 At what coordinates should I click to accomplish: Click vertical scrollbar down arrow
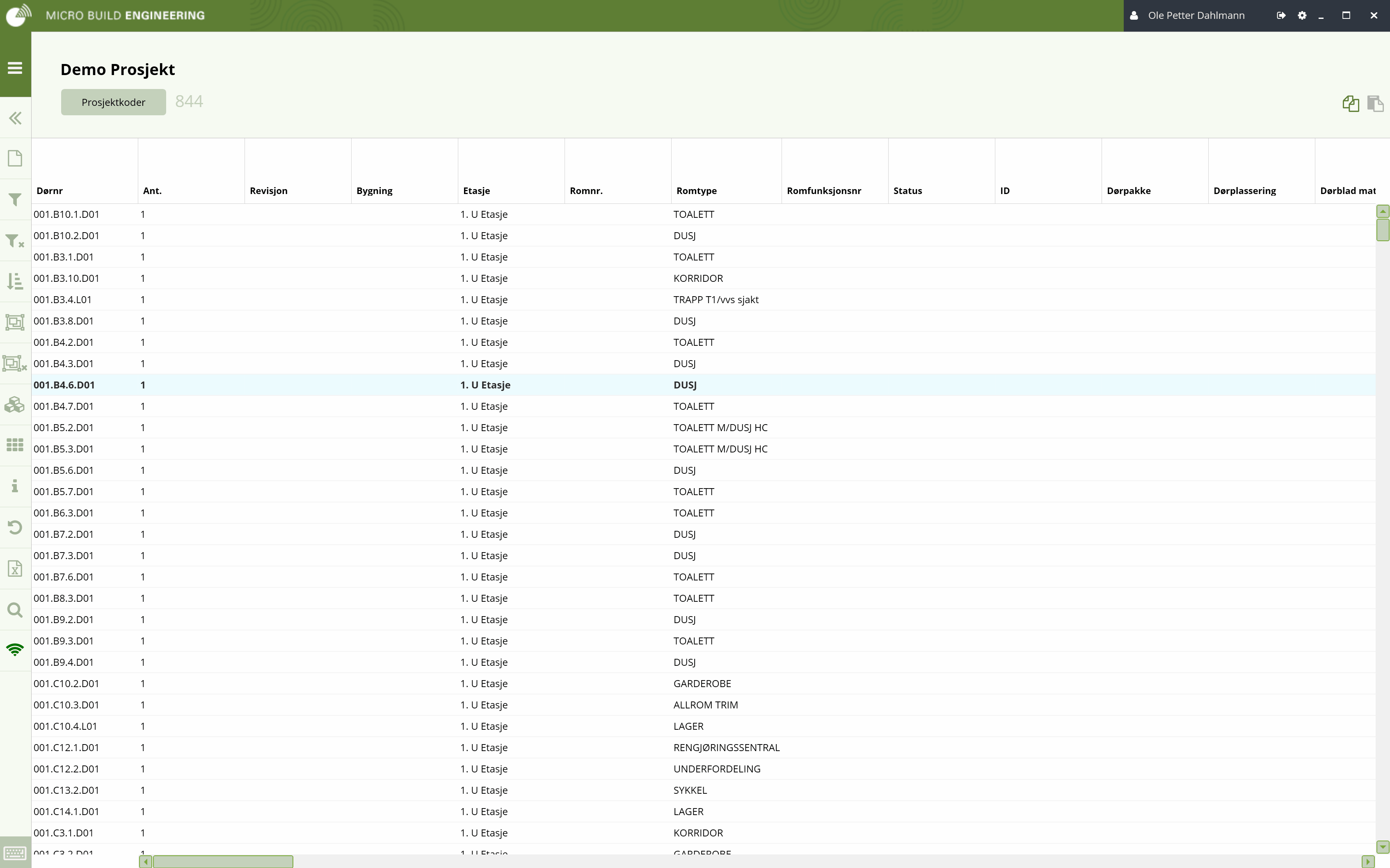click(1383, 847)
